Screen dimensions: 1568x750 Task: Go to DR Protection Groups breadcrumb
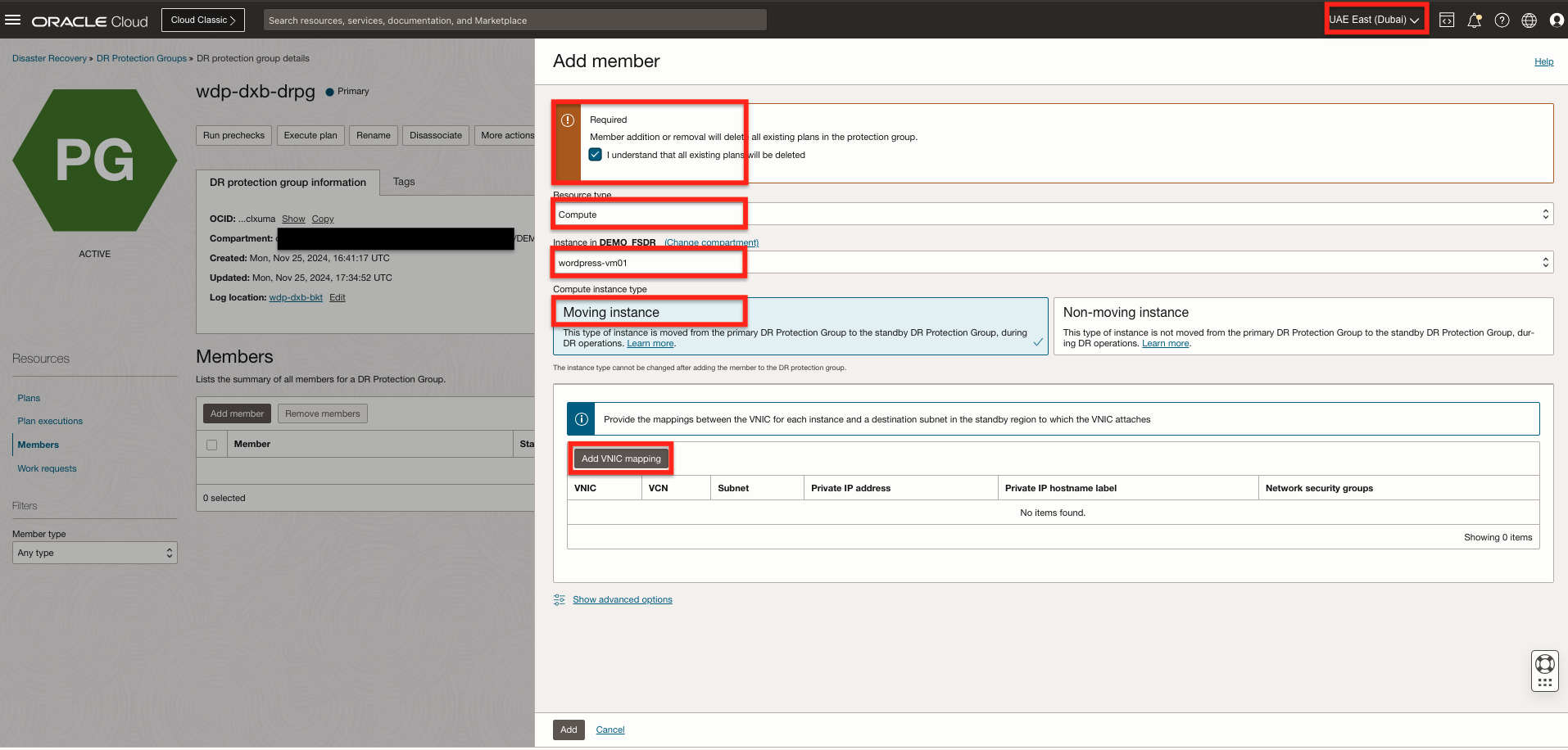[x=142, y=58]
